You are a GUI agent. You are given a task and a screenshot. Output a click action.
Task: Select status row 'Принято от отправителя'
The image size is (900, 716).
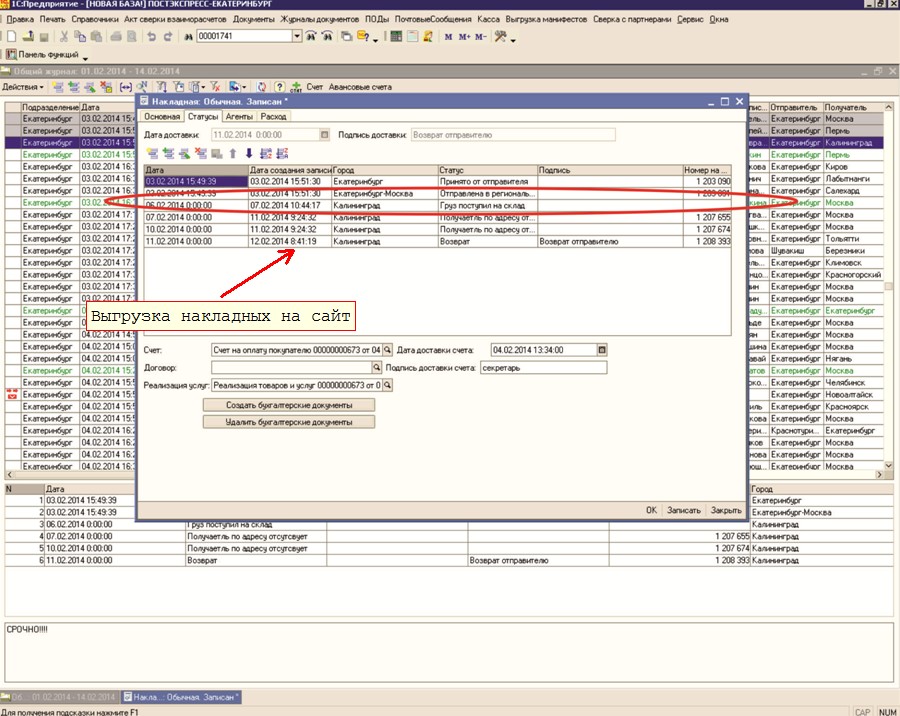(437, 181)
